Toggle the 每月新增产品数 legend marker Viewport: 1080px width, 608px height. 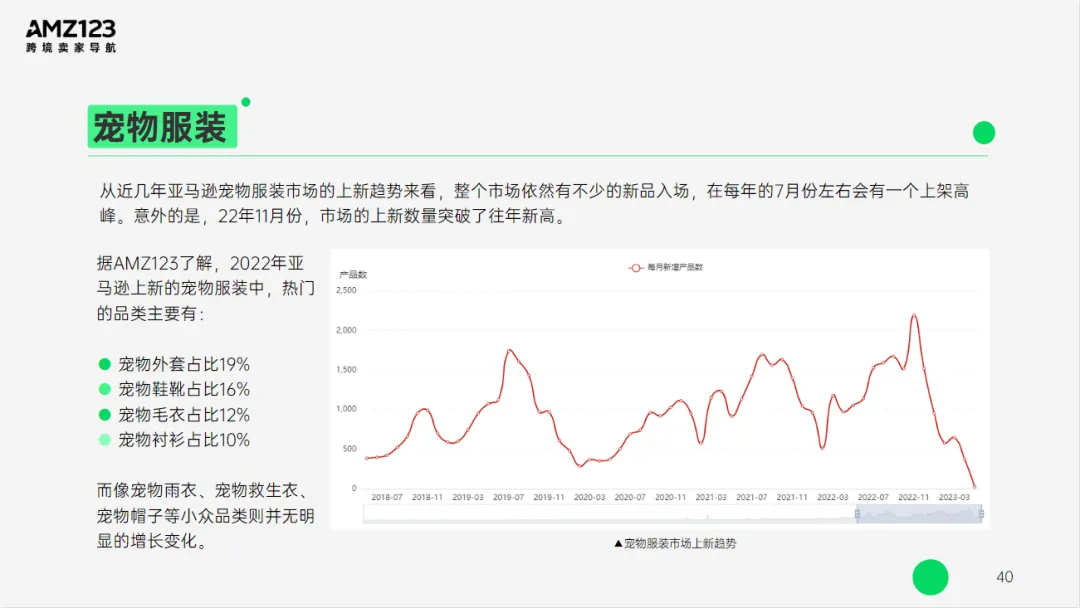point(635,268)
